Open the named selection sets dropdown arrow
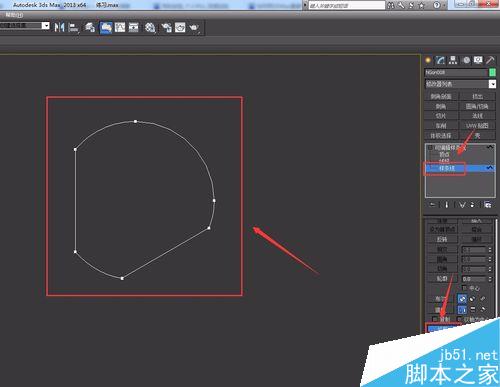This screenshot has width=500, height=387. pyautogui.click(x=46, y=26)
